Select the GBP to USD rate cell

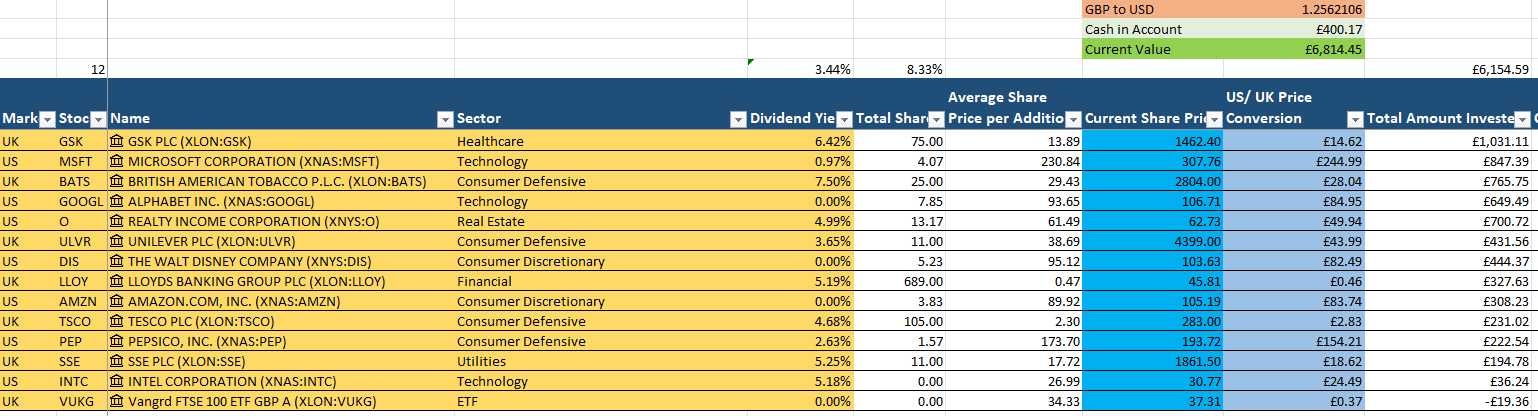[1294, 9]
